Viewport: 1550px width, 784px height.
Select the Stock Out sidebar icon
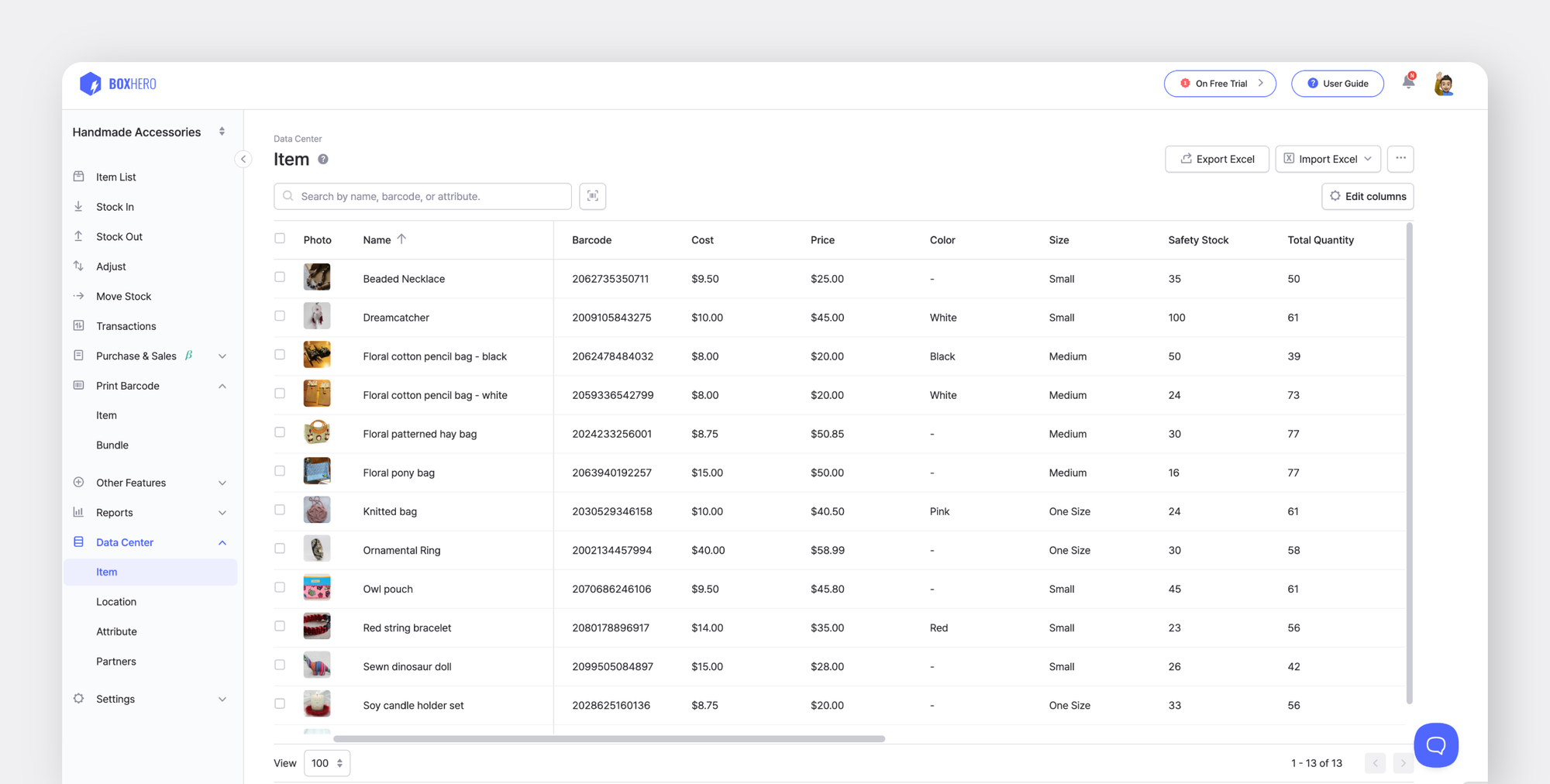pyautogui.click(x=78, y=236)
